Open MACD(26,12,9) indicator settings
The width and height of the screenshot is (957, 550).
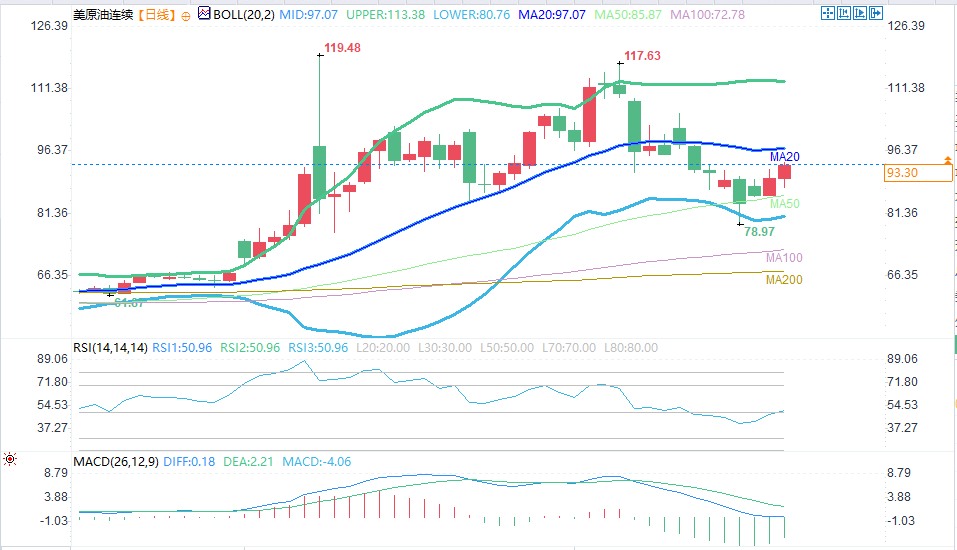[x=116, y=461]
